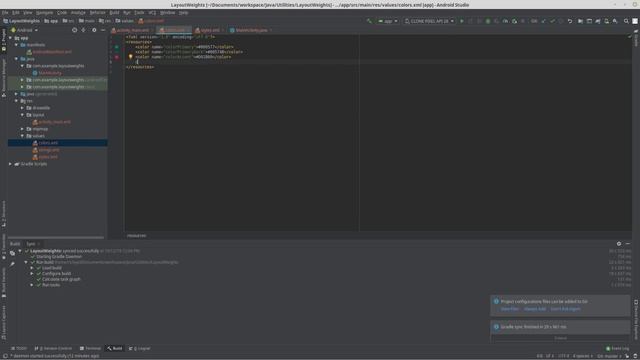Click user avatar icon at toolbar right end
This screenshot has width=640, height=360.
635,21
